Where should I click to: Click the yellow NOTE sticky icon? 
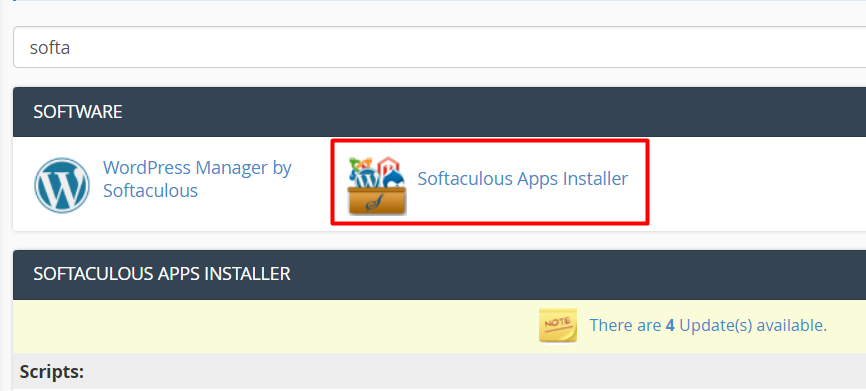click(558, 325)
